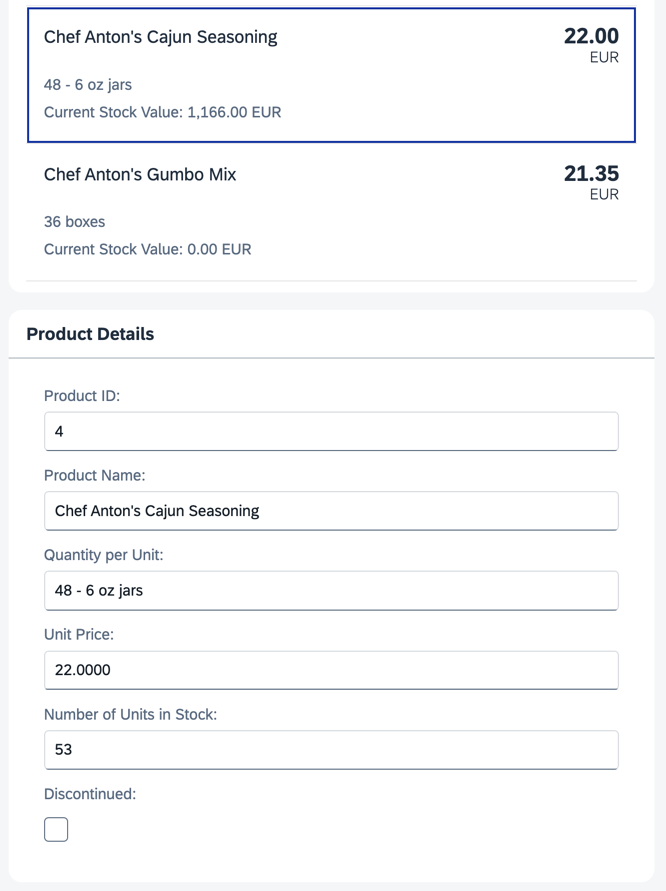Click the Product ID input field

pos(331,431)
